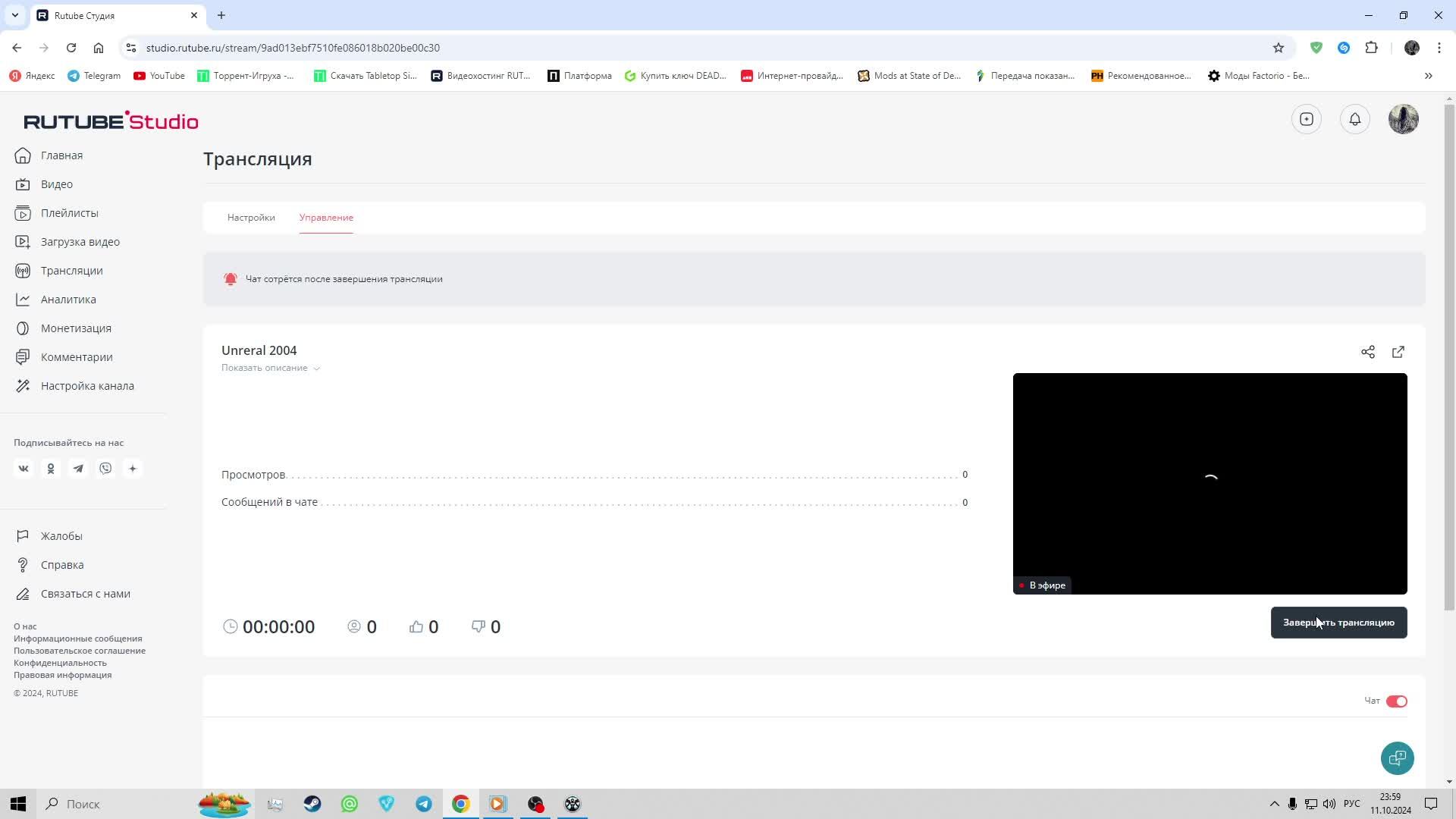Open the VK social link icon
1456x819 pixels.
coord(24,469)
